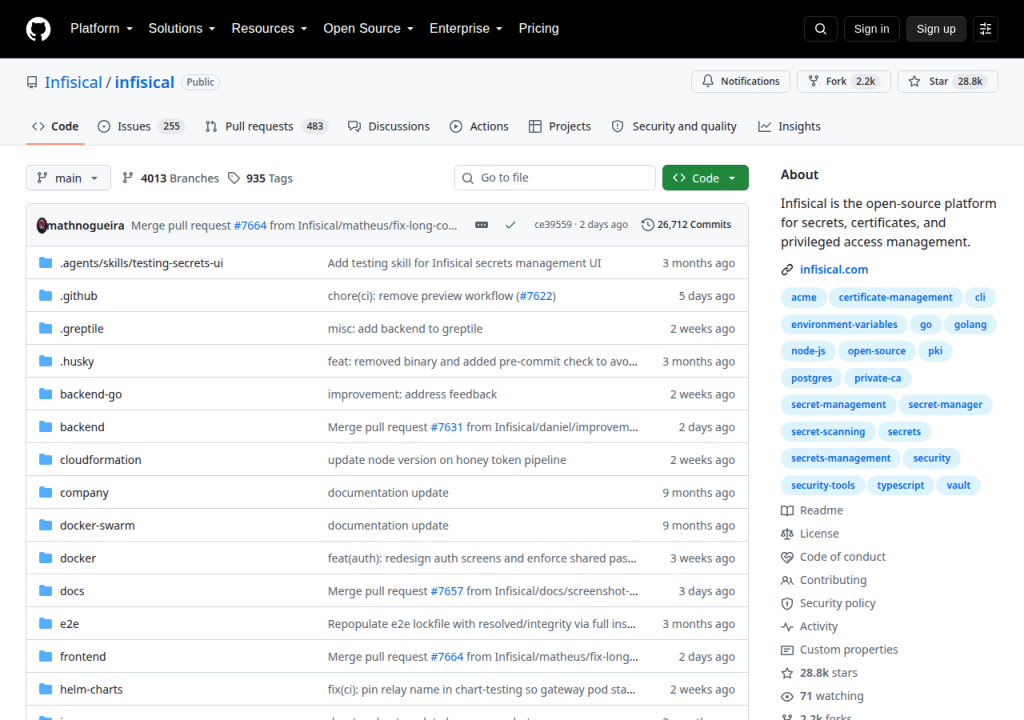Click the Sign in button
This screenshot has width=1024, height=720.
coord(871,29)
